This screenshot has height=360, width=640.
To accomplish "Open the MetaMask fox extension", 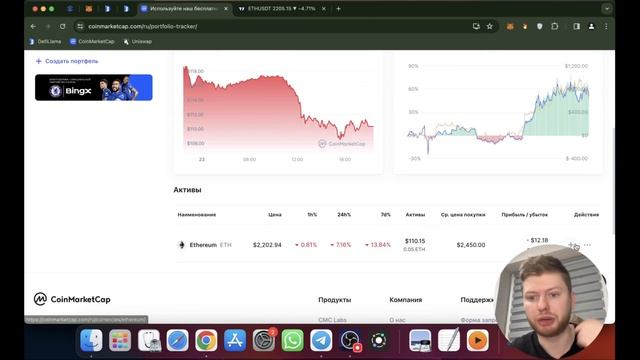I will tap(510, 26).
